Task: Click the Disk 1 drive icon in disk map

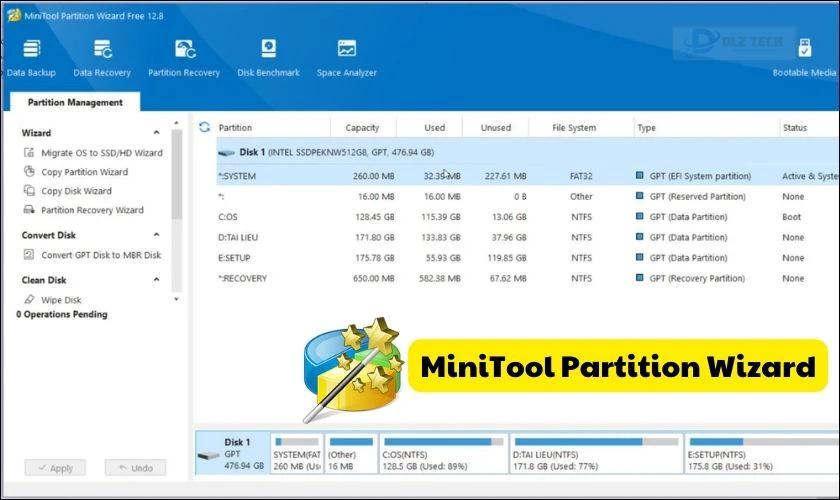Action: tap(208, 456)
